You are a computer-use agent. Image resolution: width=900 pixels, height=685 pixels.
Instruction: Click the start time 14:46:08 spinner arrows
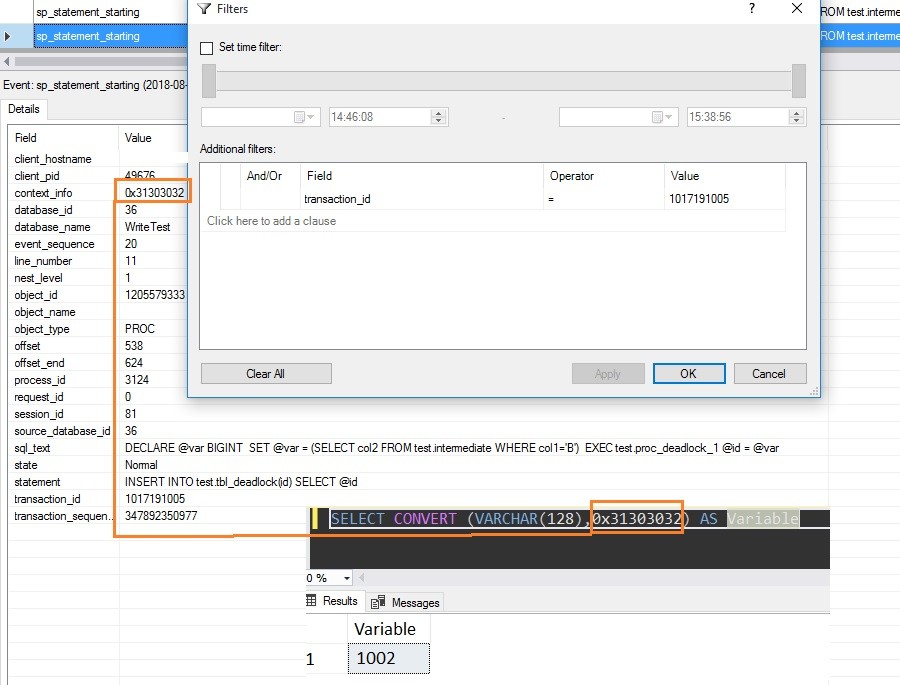click(438, 117)
